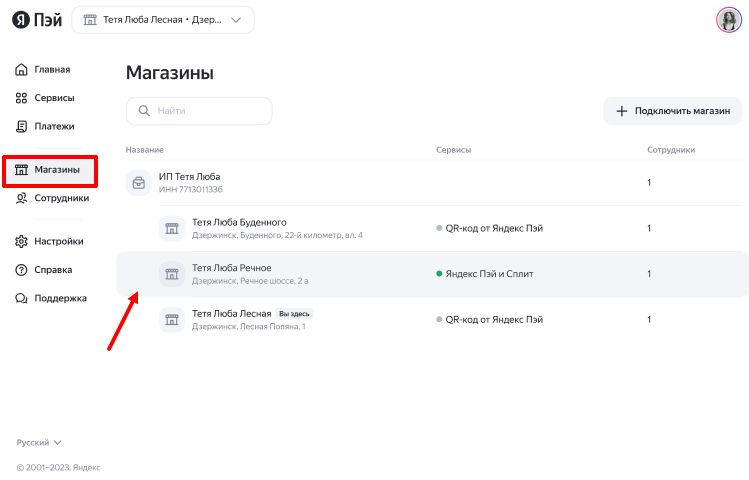Viewport: 749px width, 480px height.
Task: Open Настройки in the sidebar
Action: pos(58,241)
